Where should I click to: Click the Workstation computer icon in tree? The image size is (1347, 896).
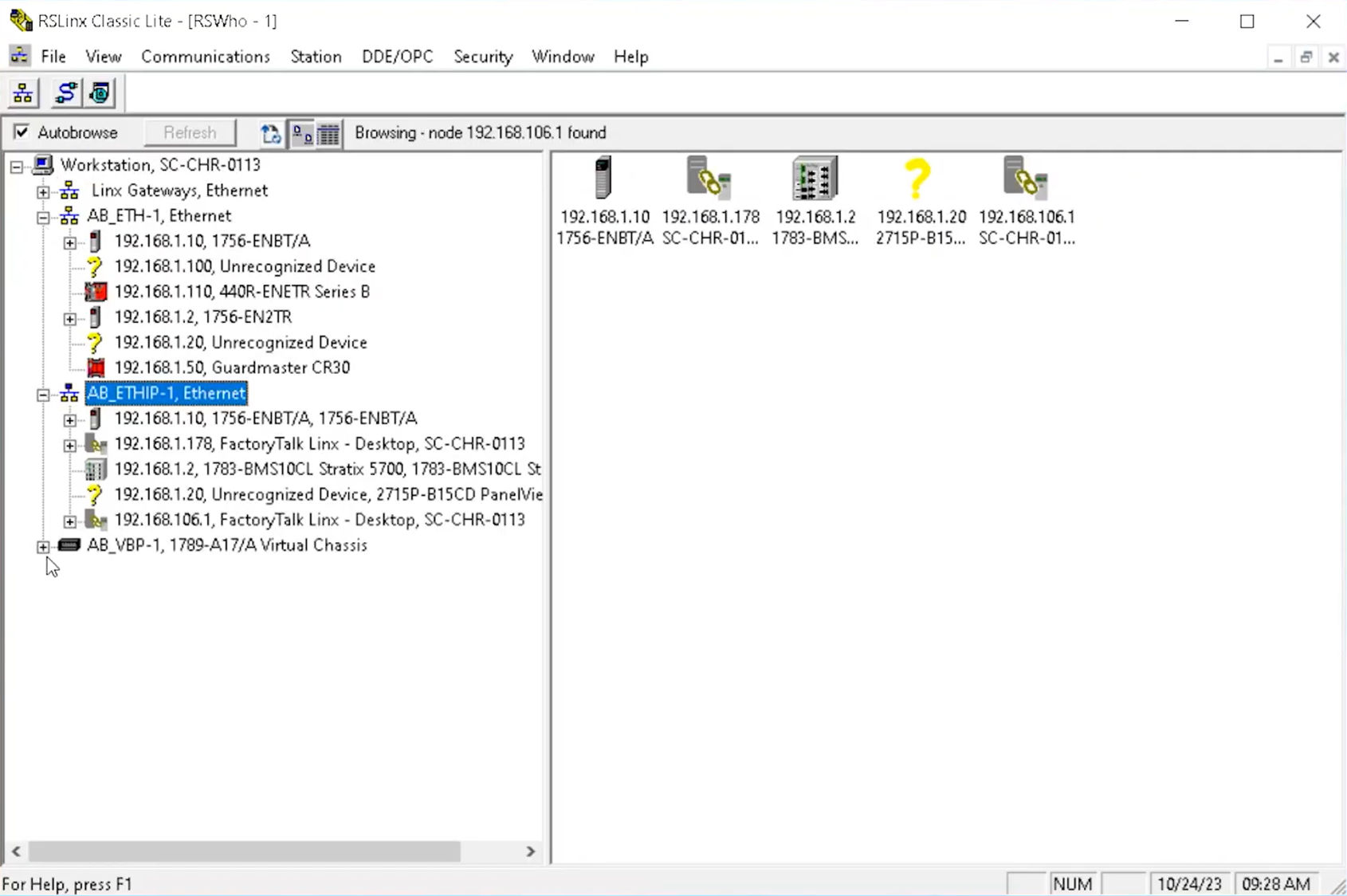43,165
